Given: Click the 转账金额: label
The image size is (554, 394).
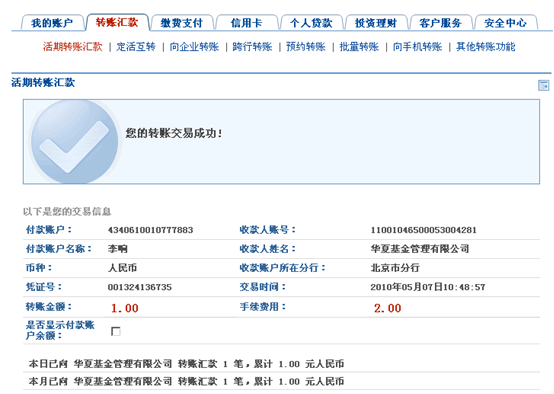Looking at the screenshot, I should (x=49, y=306).
